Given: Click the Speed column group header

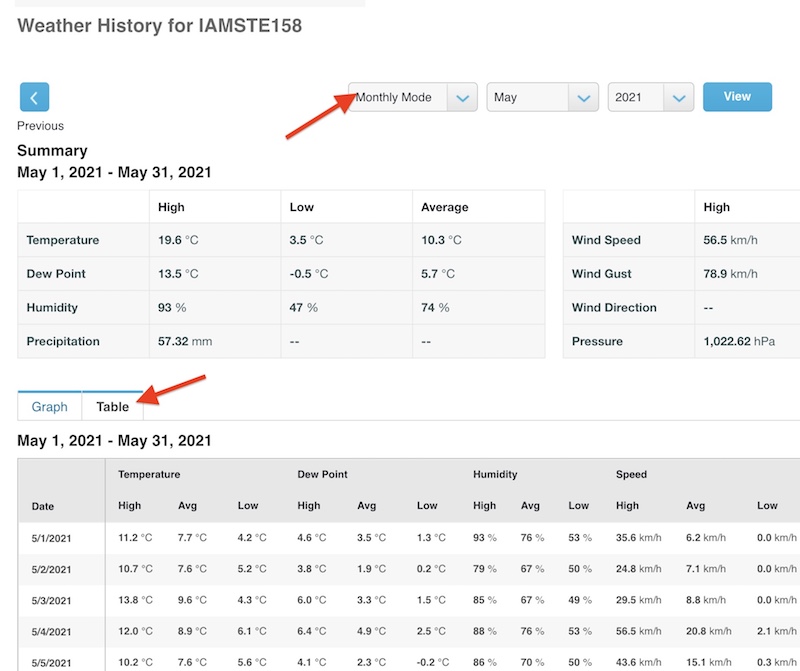Looking at the screenshot, I should pos(631,474).
